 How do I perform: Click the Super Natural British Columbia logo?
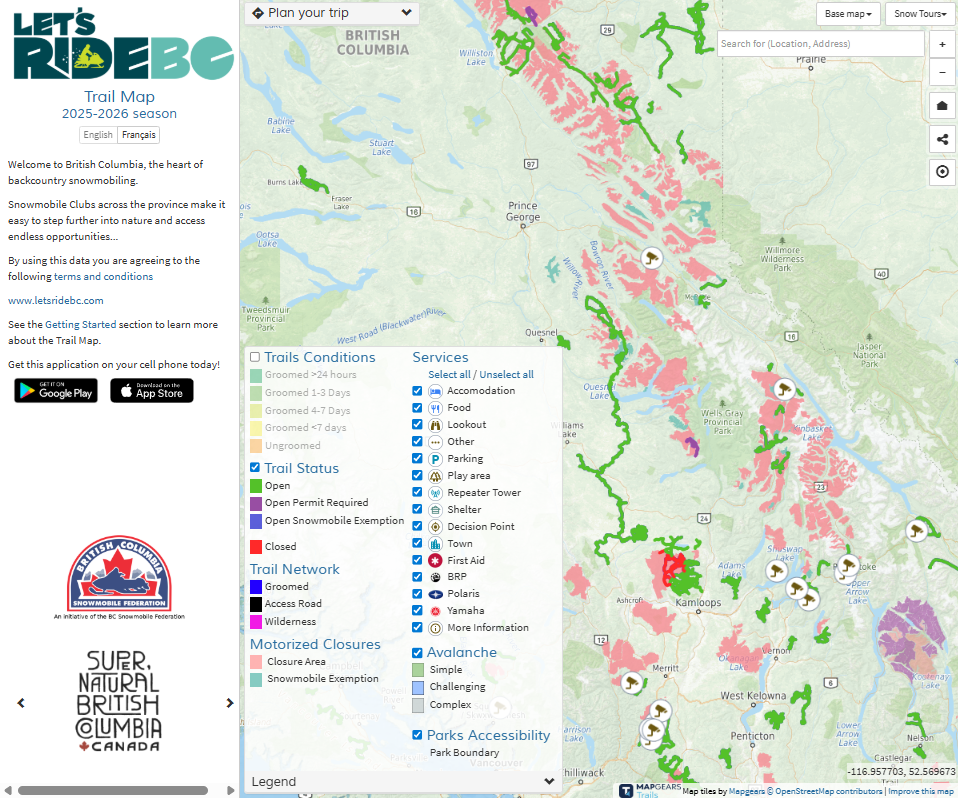click(x=119, y=703)
